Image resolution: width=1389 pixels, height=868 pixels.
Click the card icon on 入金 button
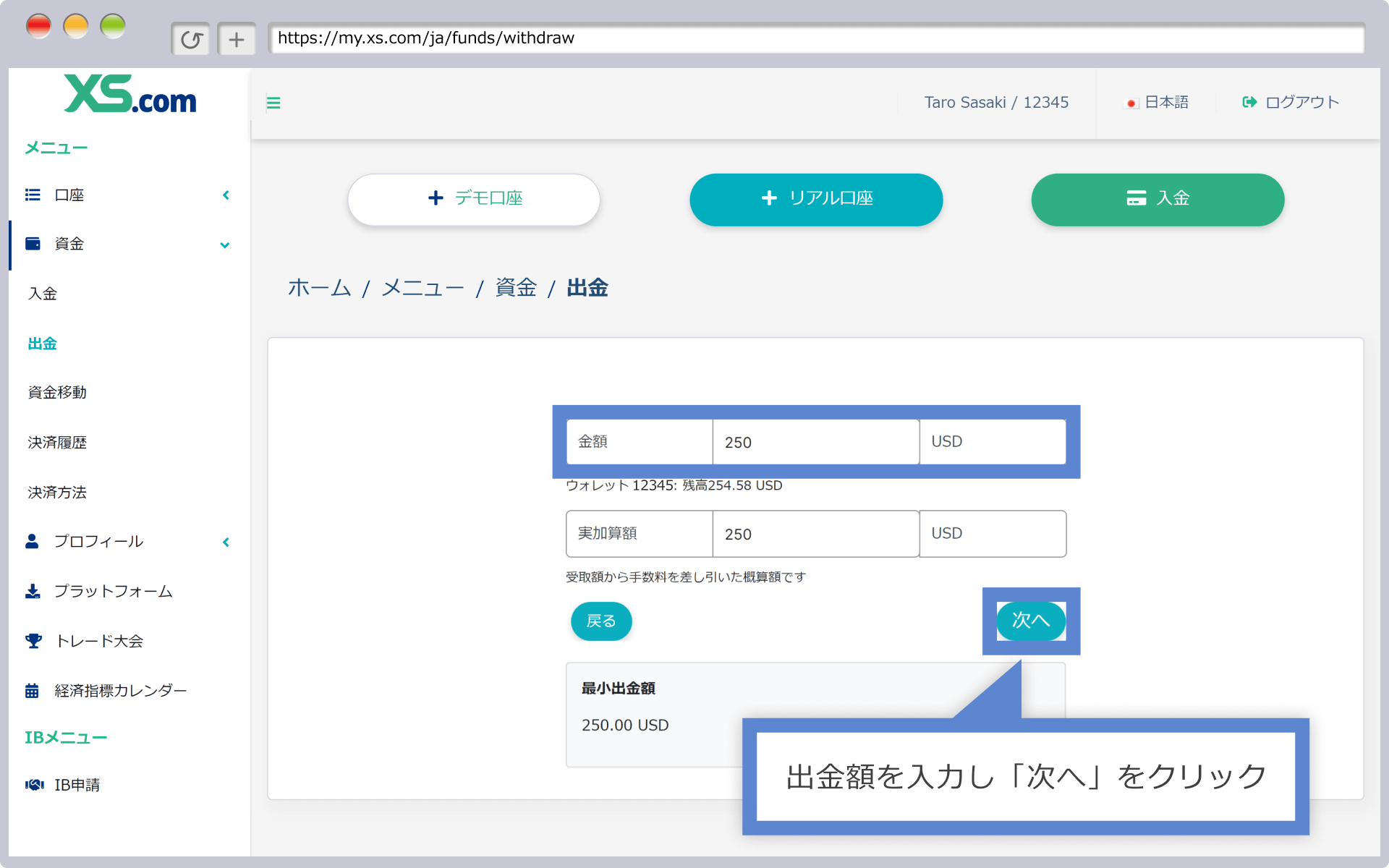pyautogui.click(x=1136, y=198)
